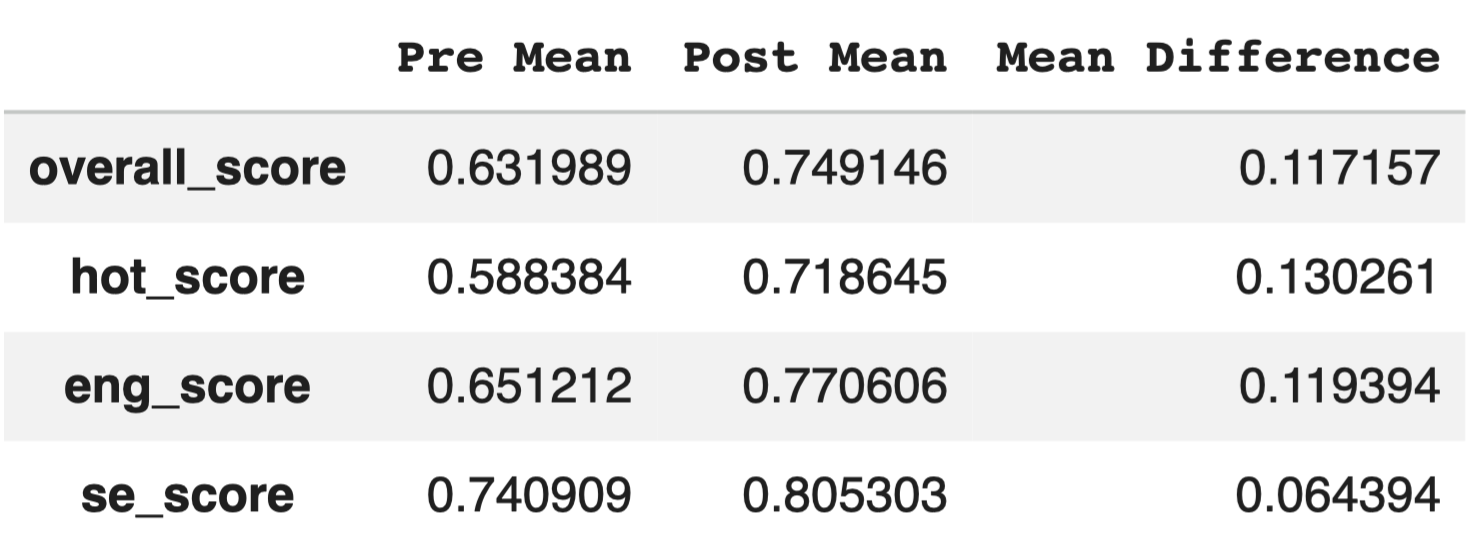
Task: Select the overall_score row label
Action: click(187, 168)
